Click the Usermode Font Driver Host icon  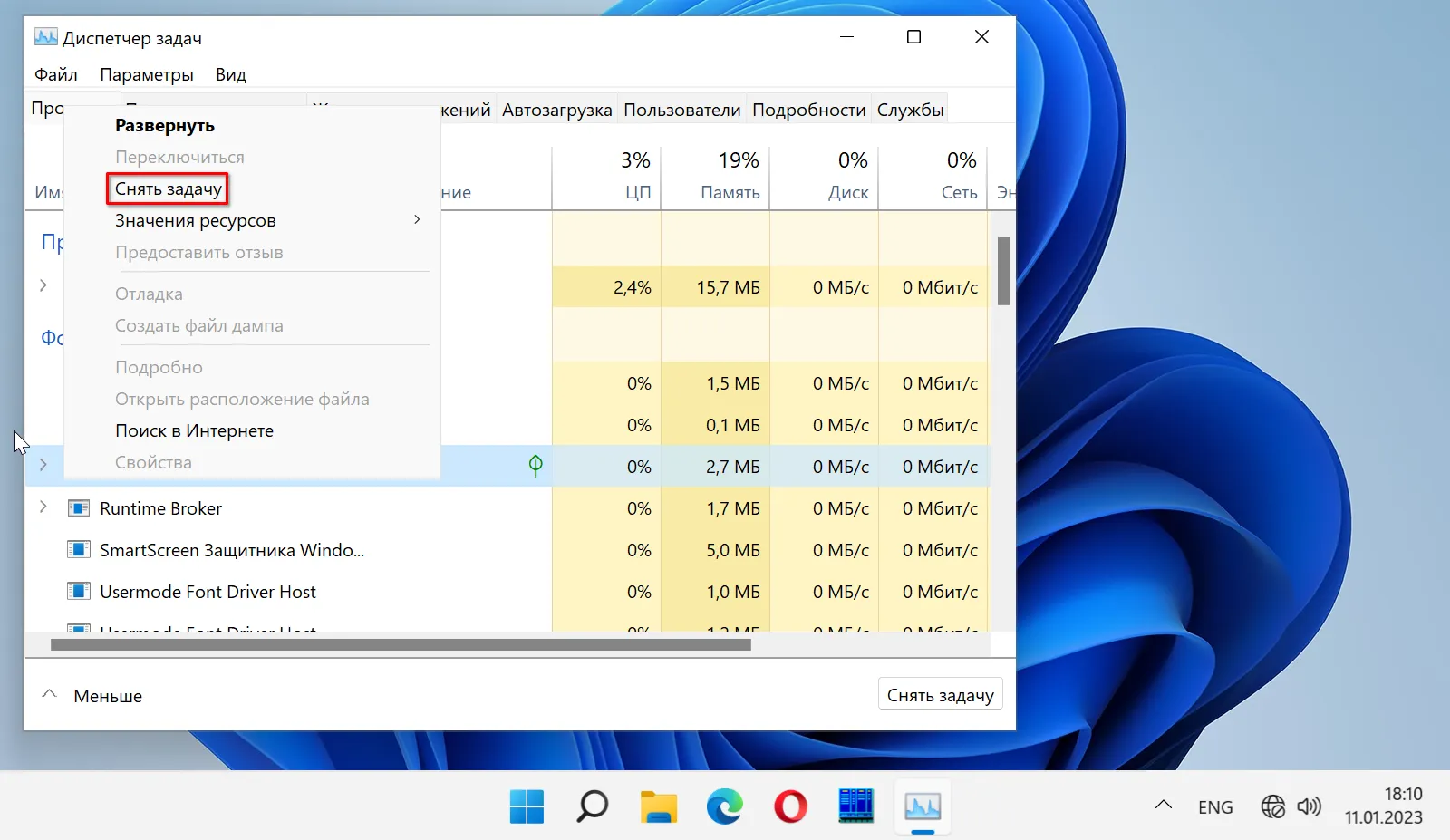[x=79, y=592]
